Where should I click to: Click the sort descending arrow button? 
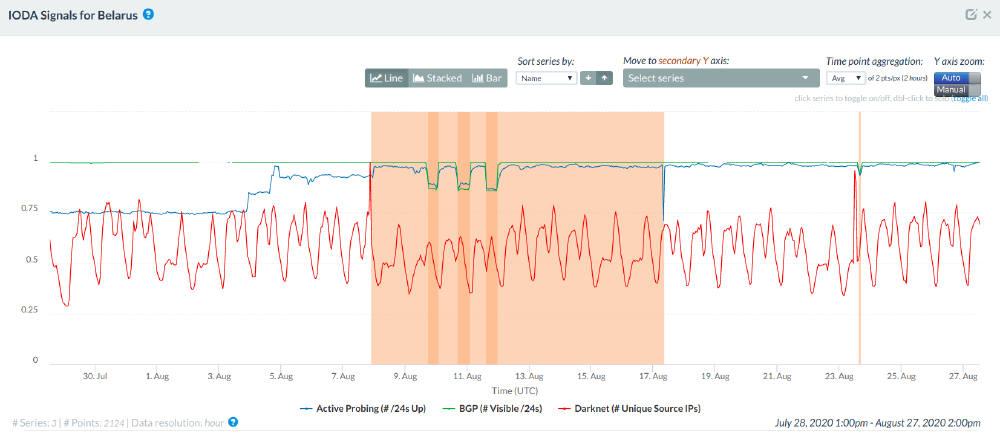coord(589,78)
